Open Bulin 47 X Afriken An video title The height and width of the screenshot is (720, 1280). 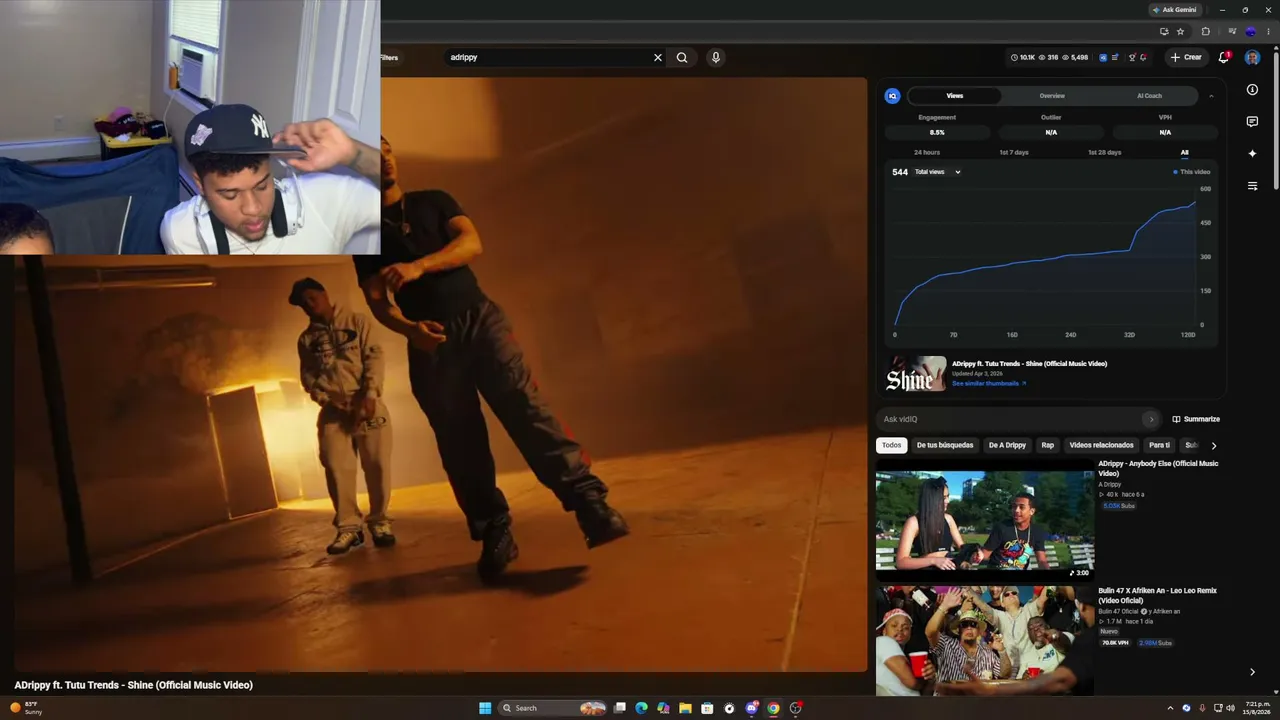[x=1157, y=596]
